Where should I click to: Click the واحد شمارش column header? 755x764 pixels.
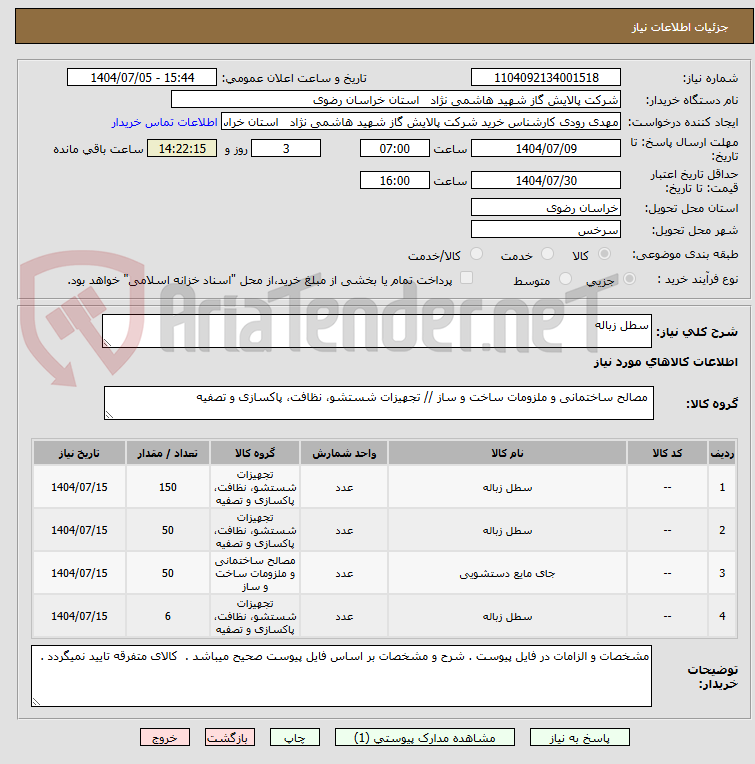pos(344,453)
